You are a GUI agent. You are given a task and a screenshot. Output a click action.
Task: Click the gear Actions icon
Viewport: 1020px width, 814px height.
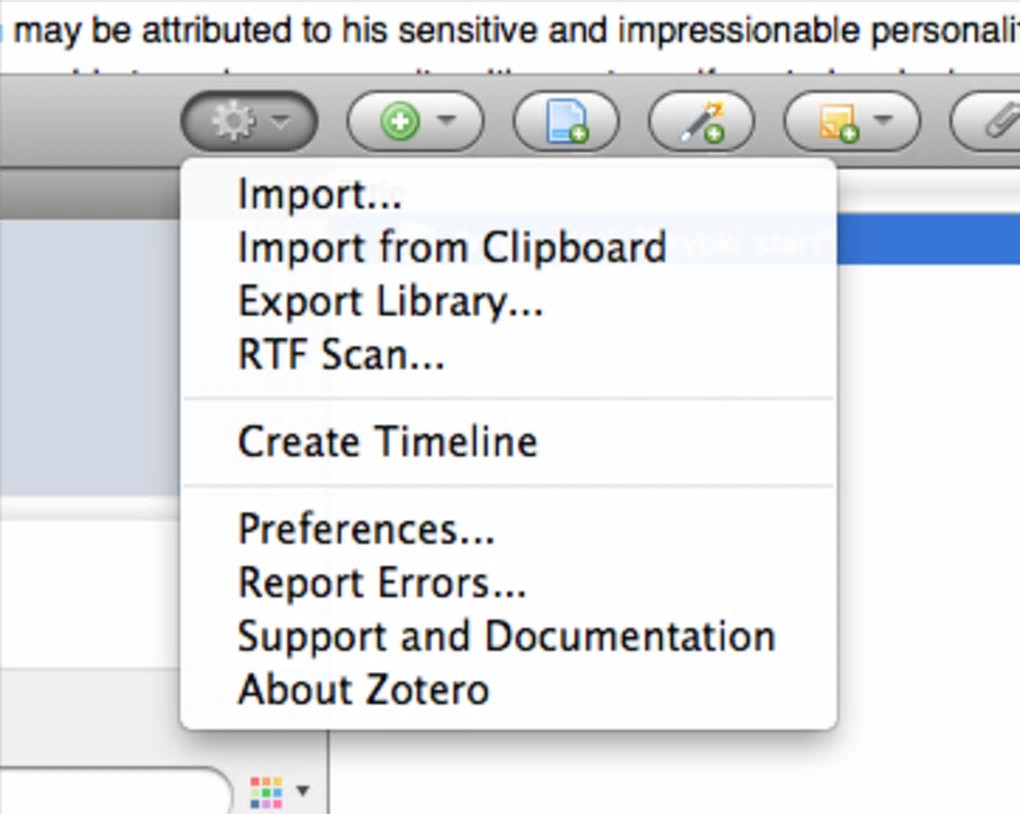click(234, 122)
